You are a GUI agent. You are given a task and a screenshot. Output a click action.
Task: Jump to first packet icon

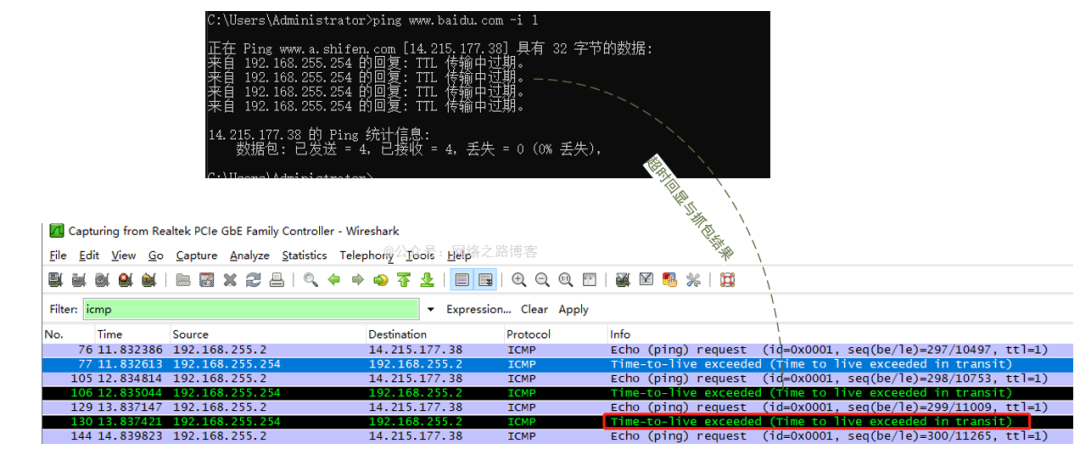(x=404, y=279)
